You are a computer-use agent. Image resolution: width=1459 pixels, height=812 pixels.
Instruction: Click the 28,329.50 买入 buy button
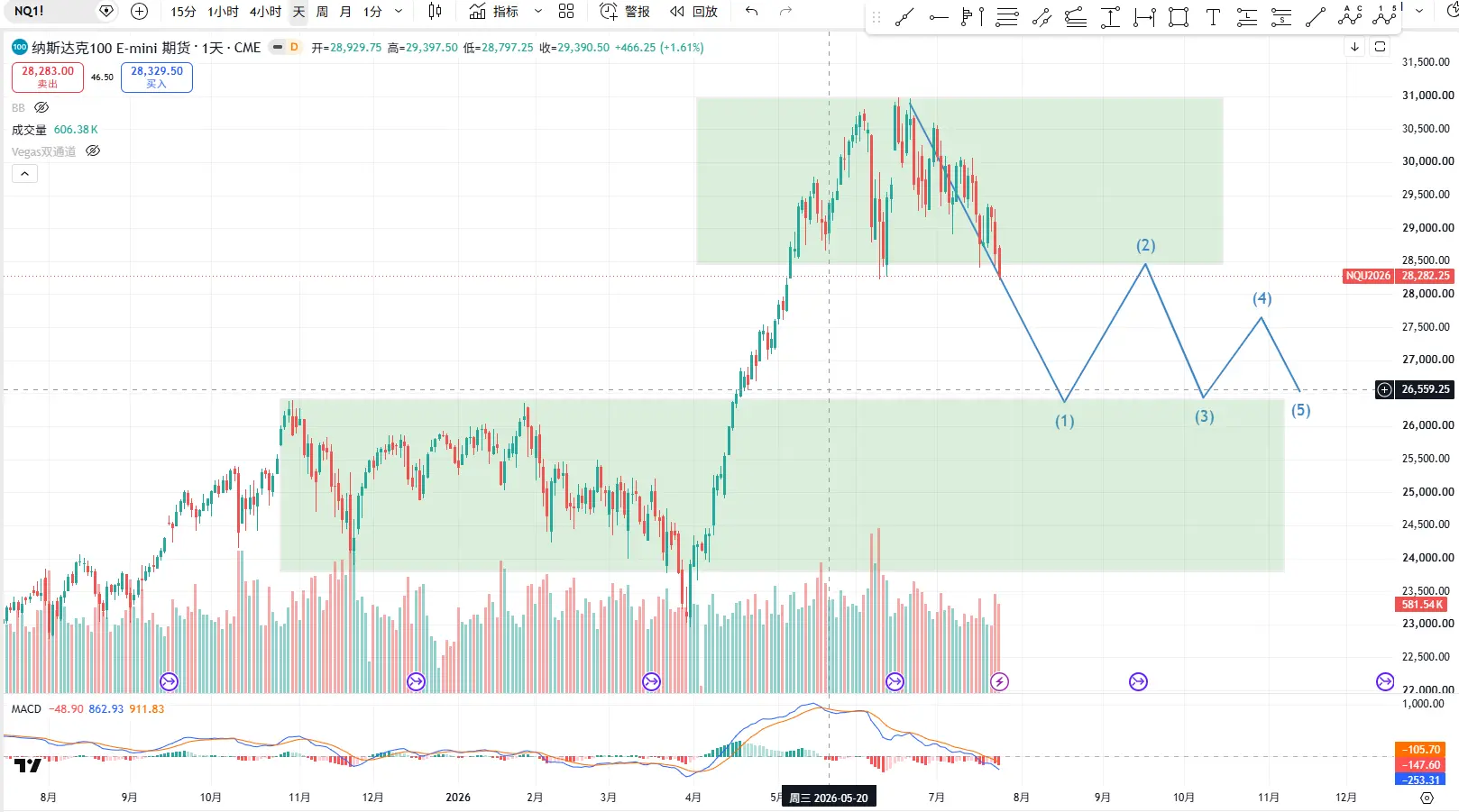coord(157,77)
